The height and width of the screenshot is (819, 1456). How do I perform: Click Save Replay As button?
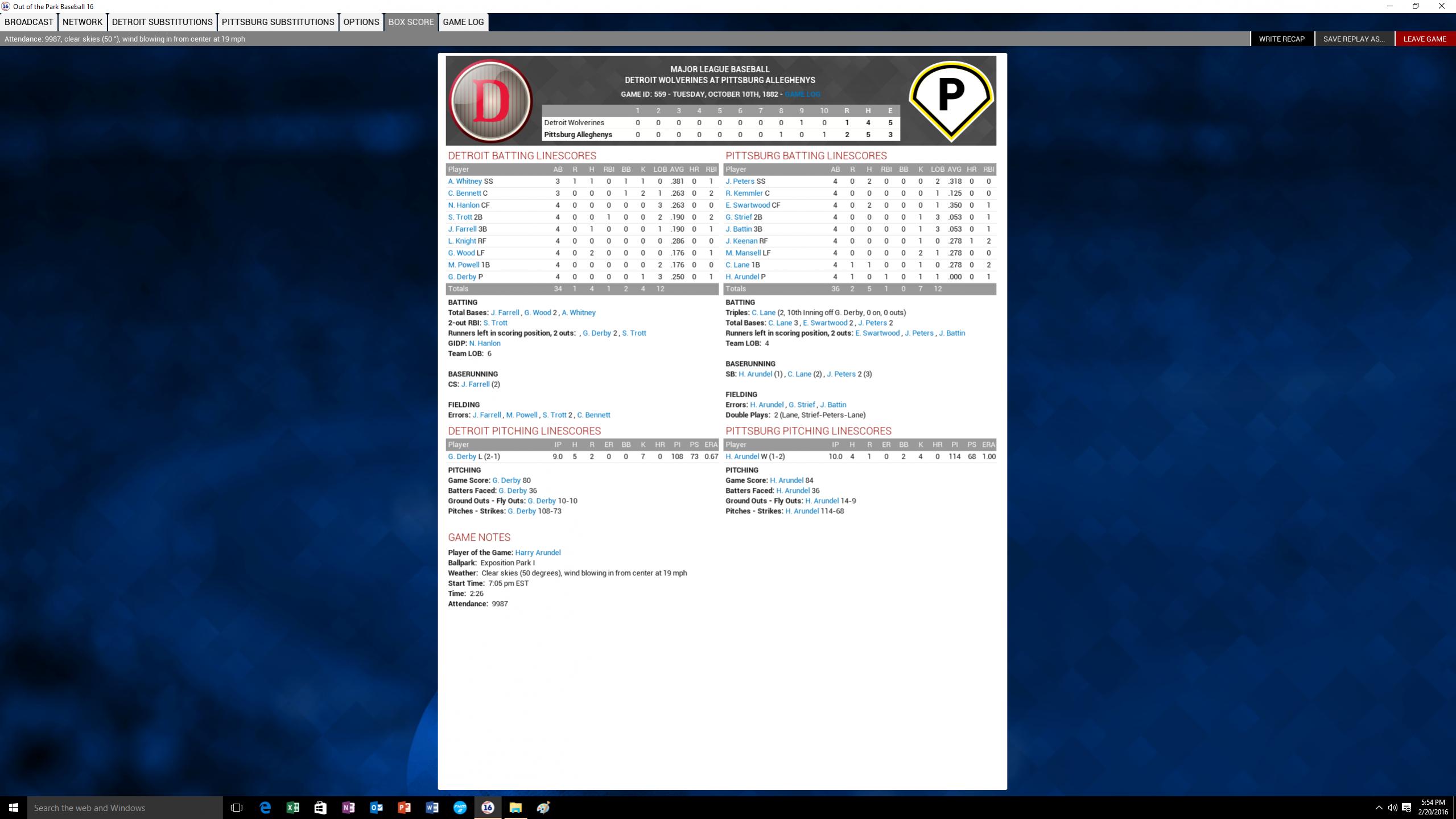click(1354, 39)
